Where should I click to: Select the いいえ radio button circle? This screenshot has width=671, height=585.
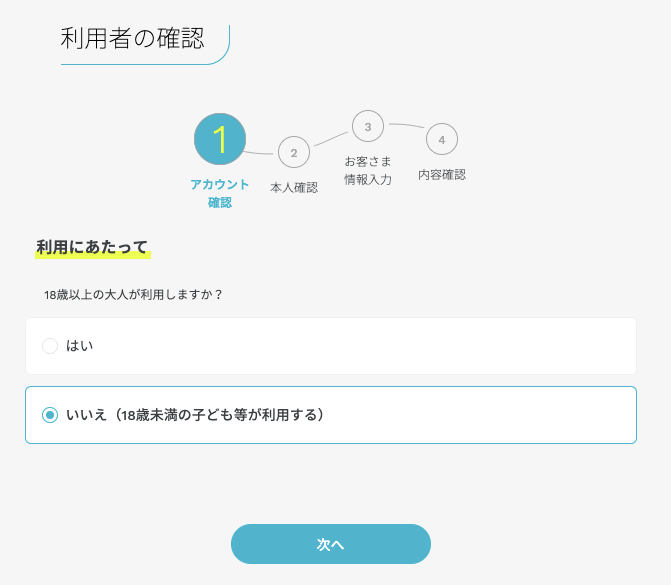coord(50,415)
